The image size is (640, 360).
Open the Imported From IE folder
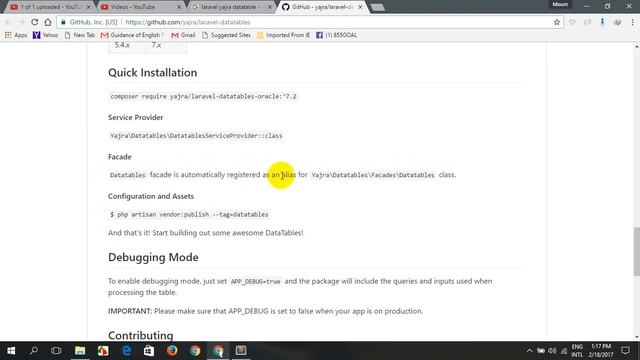click(x=283, y=35)
